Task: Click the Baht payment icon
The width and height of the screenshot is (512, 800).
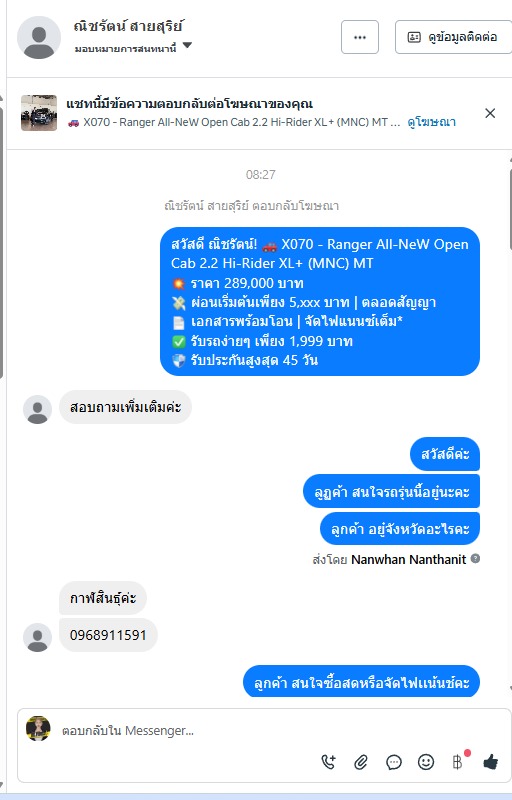Action: (458, 762)
